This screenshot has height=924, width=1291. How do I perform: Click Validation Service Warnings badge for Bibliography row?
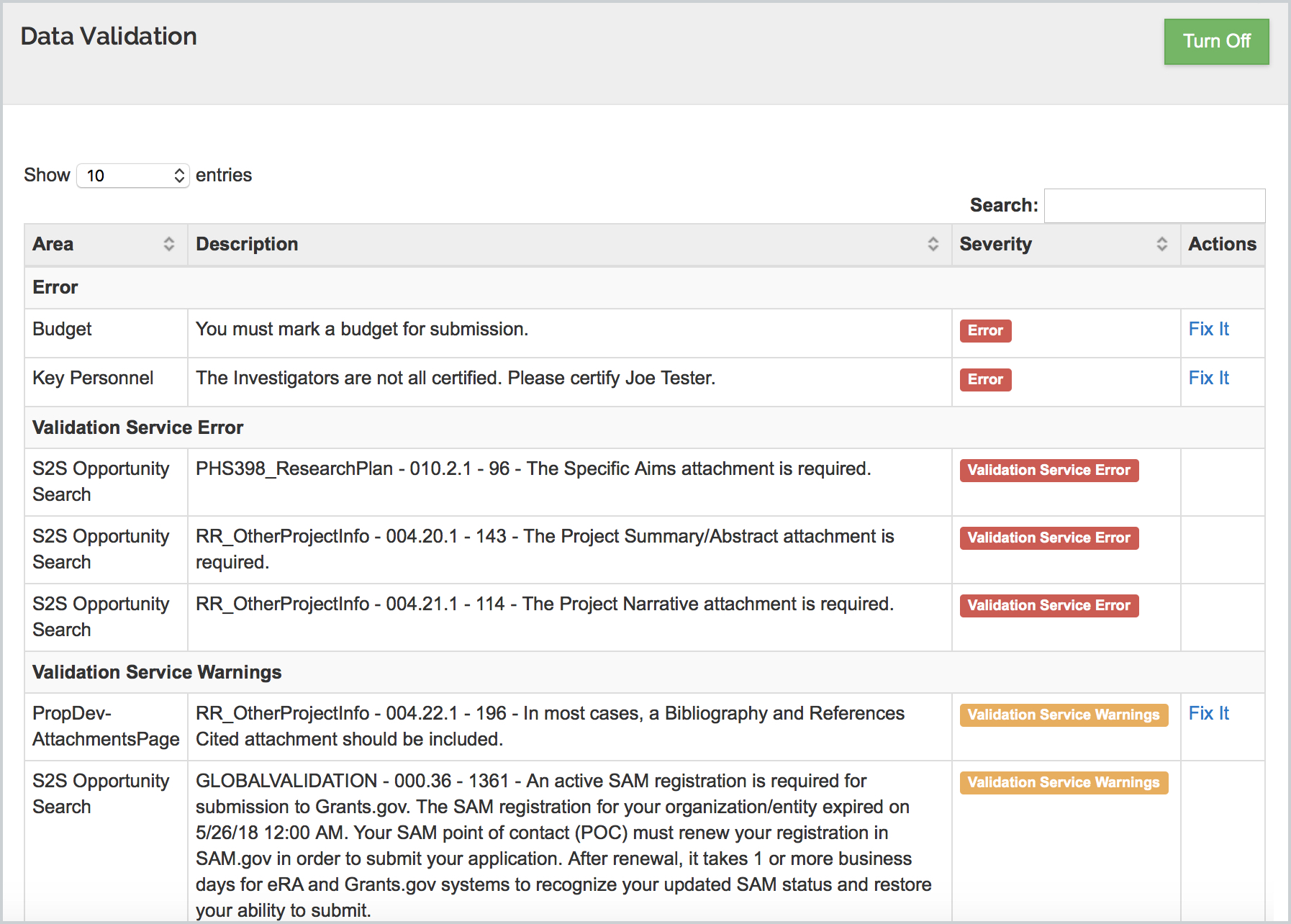pos(1064,715)
